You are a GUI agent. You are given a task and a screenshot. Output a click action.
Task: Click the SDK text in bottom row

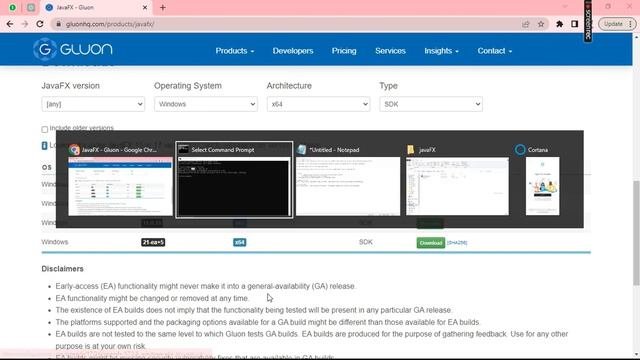pos(366,242)
